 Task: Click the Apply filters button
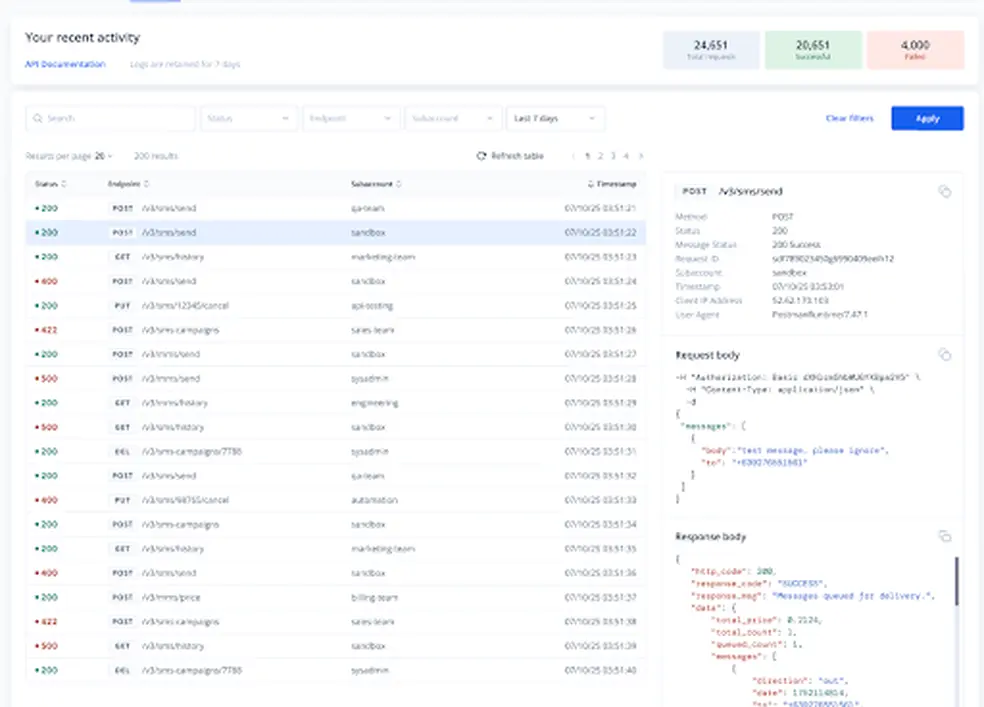click(x=927, y=119)
